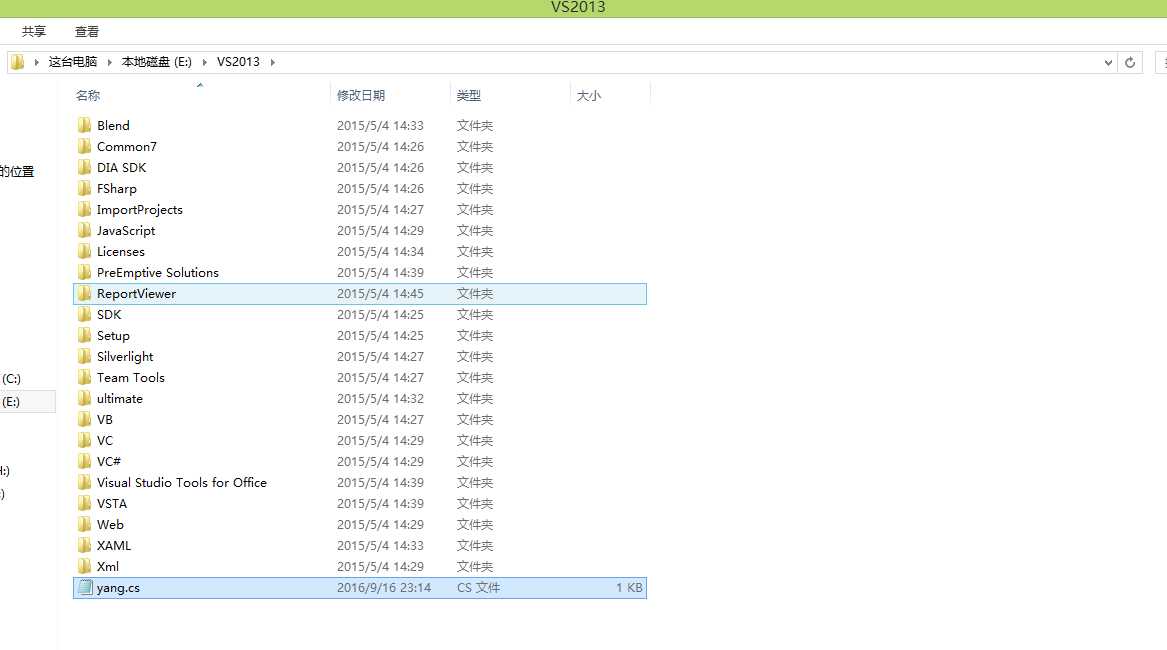The image size is (1167, 650).
Task: Select the ReportViewer folder icon
Action: pos(84,293)
